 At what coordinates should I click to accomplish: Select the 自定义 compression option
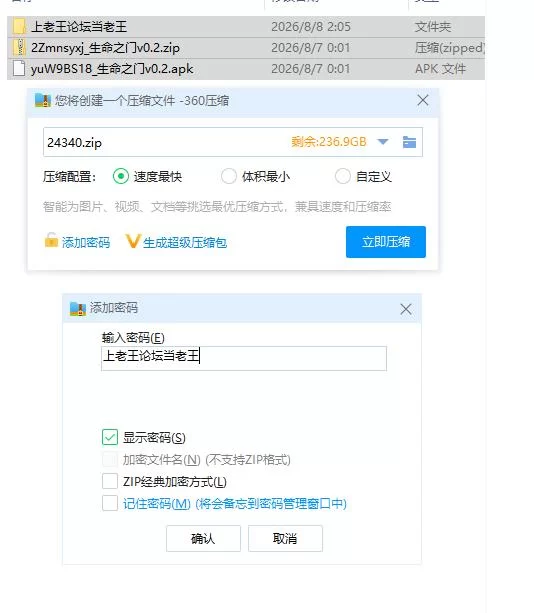[343, 176]
